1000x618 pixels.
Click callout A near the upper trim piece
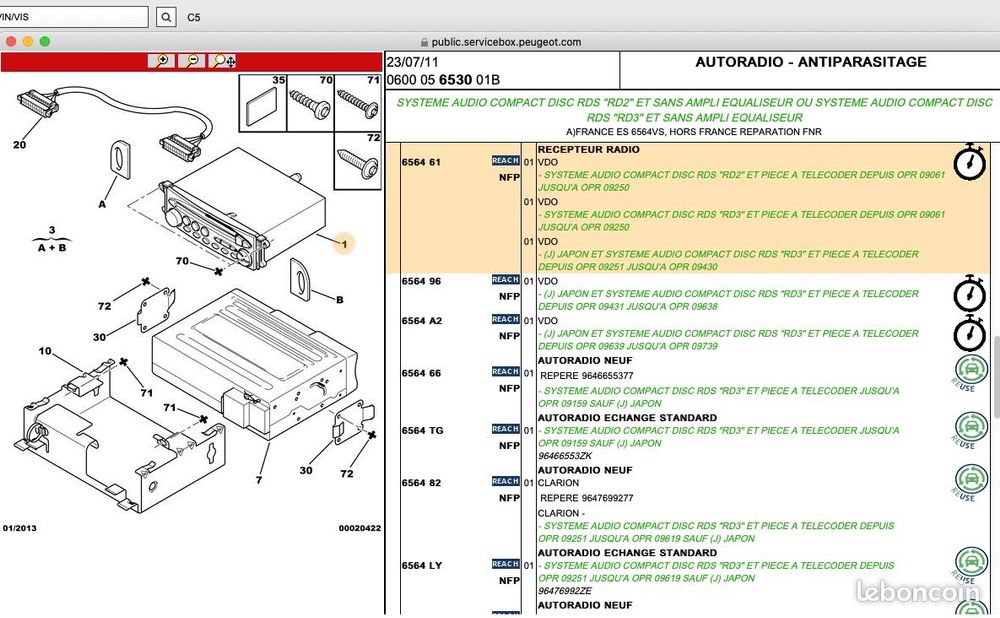(x=102, y=204)
